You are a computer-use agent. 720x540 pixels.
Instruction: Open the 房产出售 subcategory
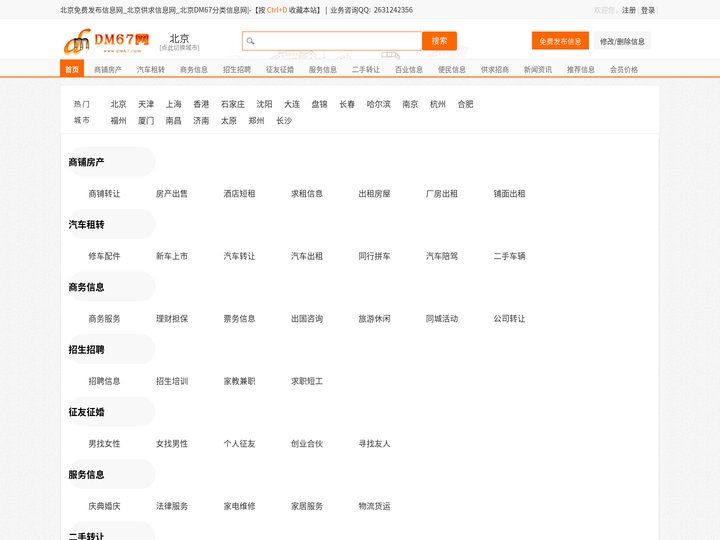172,194
